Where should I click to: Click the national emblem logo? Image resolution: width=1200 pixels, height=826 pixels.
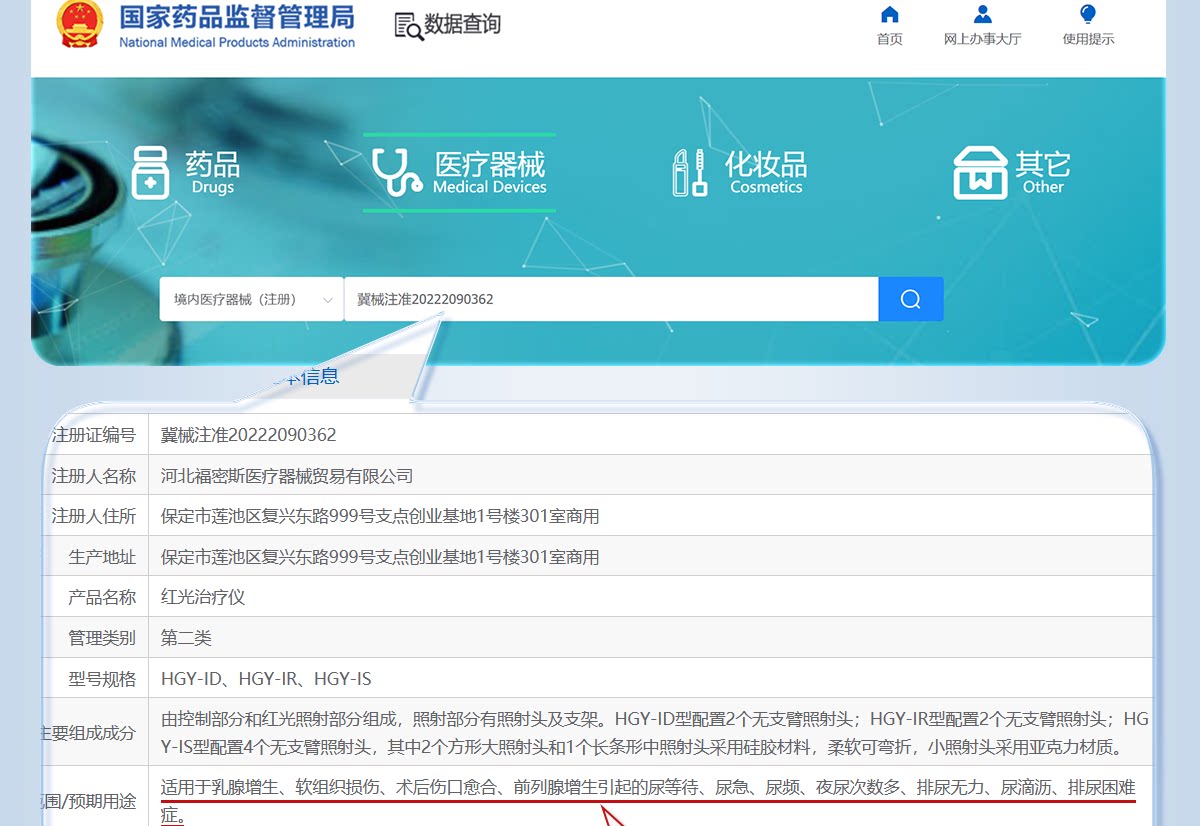[x=79, y=24]
